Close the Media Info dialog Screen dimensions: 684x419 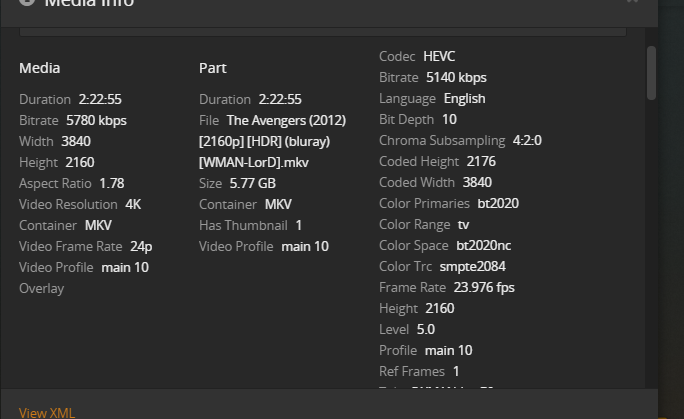click(x=632, y=2)
